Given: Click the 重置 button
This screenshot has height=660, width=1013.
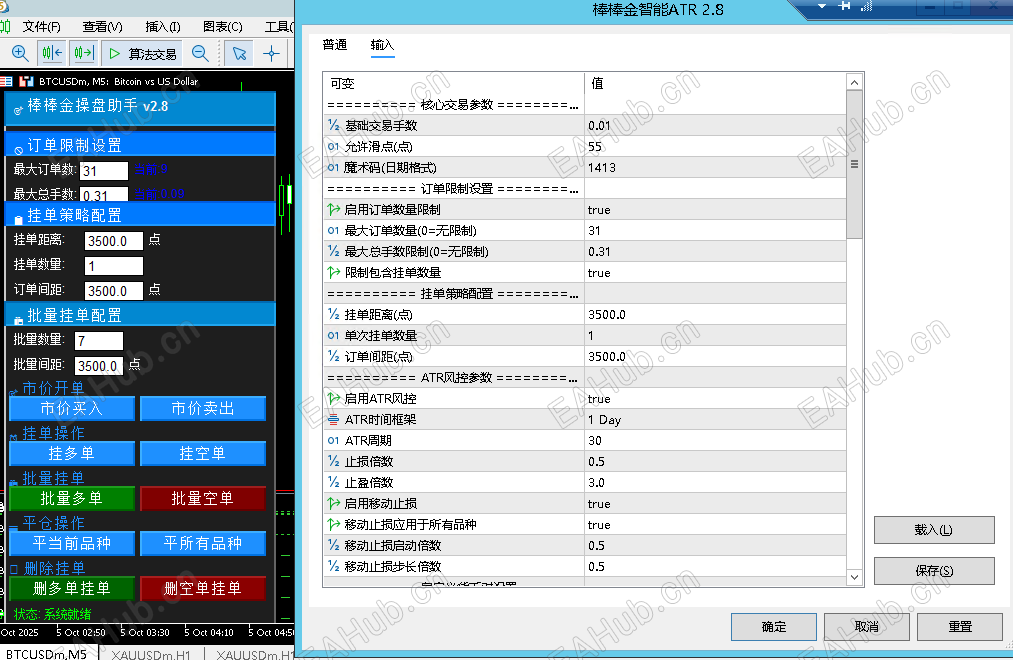Looking at the screenshot, I should pos(959,626).
